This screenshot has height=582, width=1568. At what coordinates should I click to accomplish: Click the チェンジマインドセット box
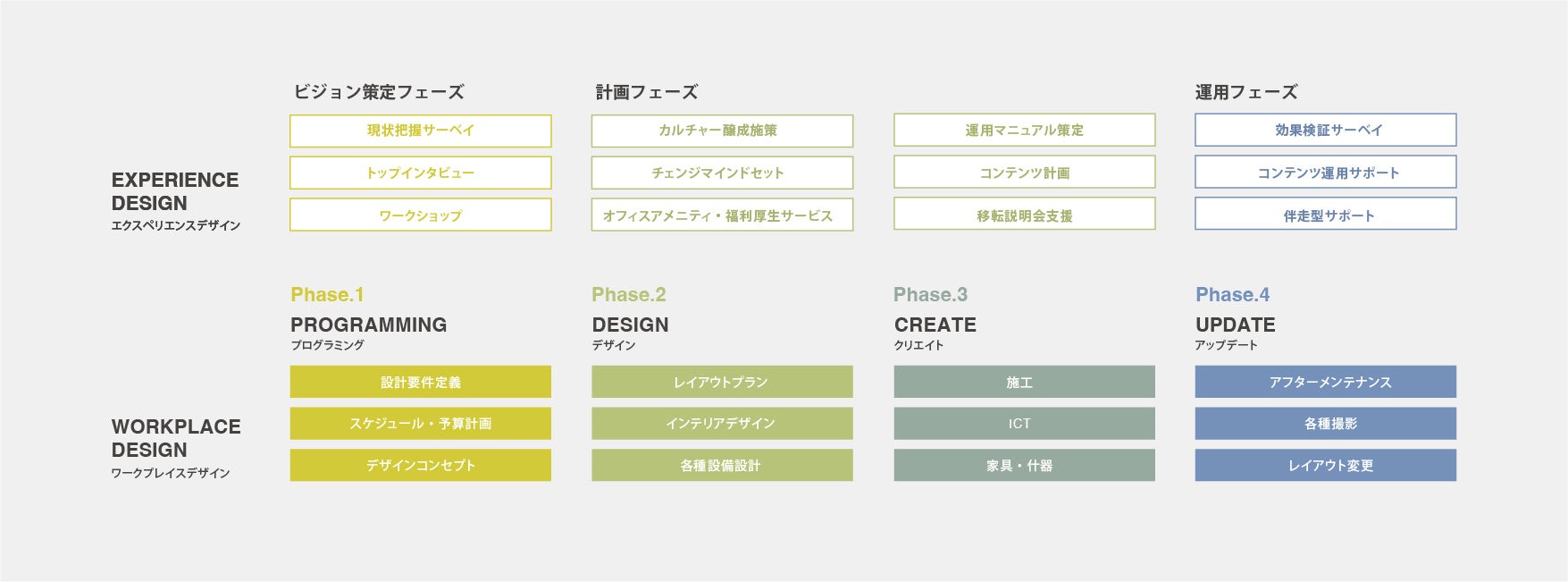coord(722,173)
